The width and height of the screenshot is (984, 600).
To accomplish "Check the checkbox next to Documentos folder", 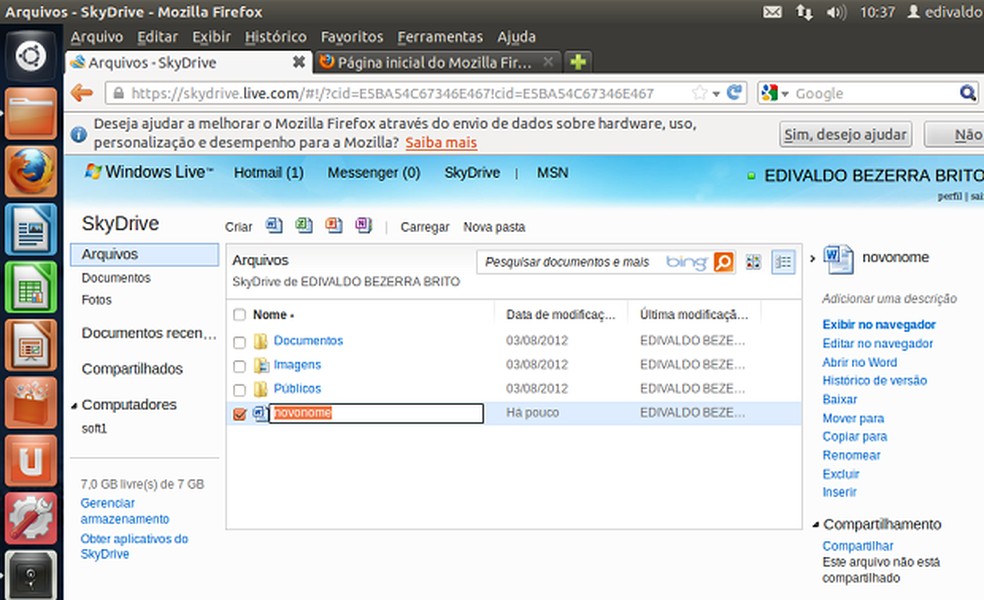I will click(x=238, y=341).
